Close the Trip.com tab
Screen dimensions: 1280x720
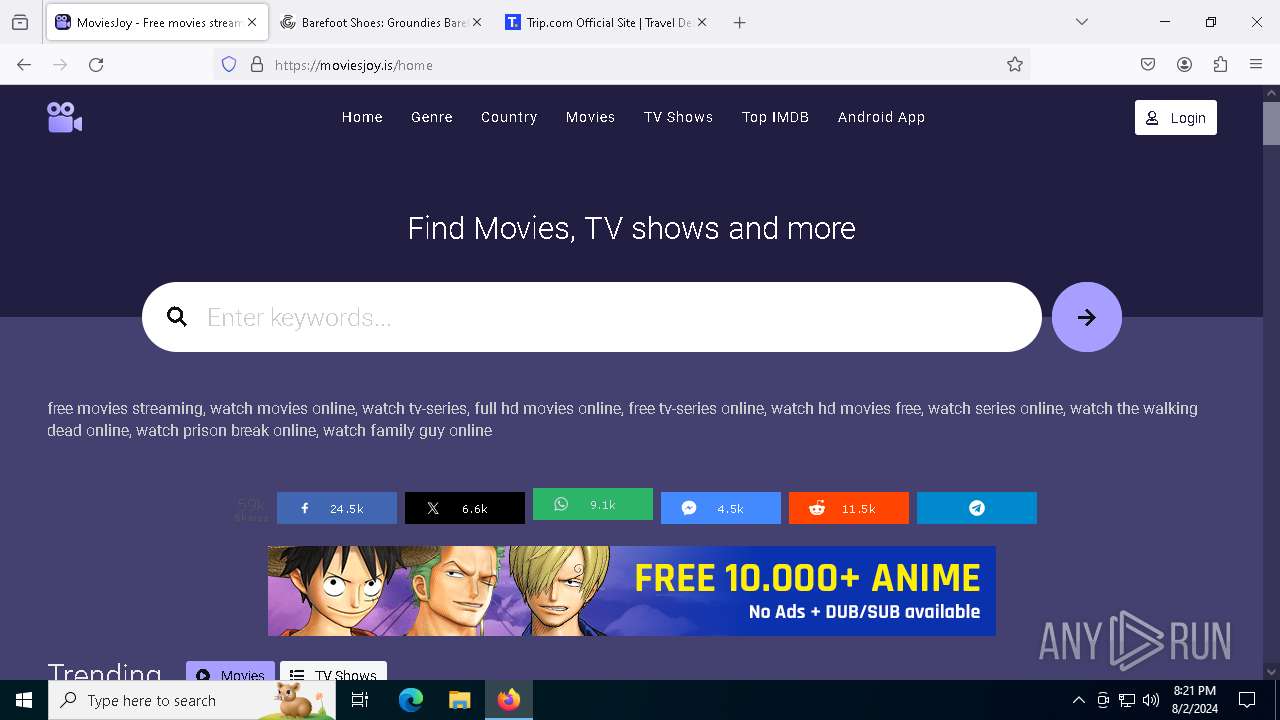coord(702,22)
